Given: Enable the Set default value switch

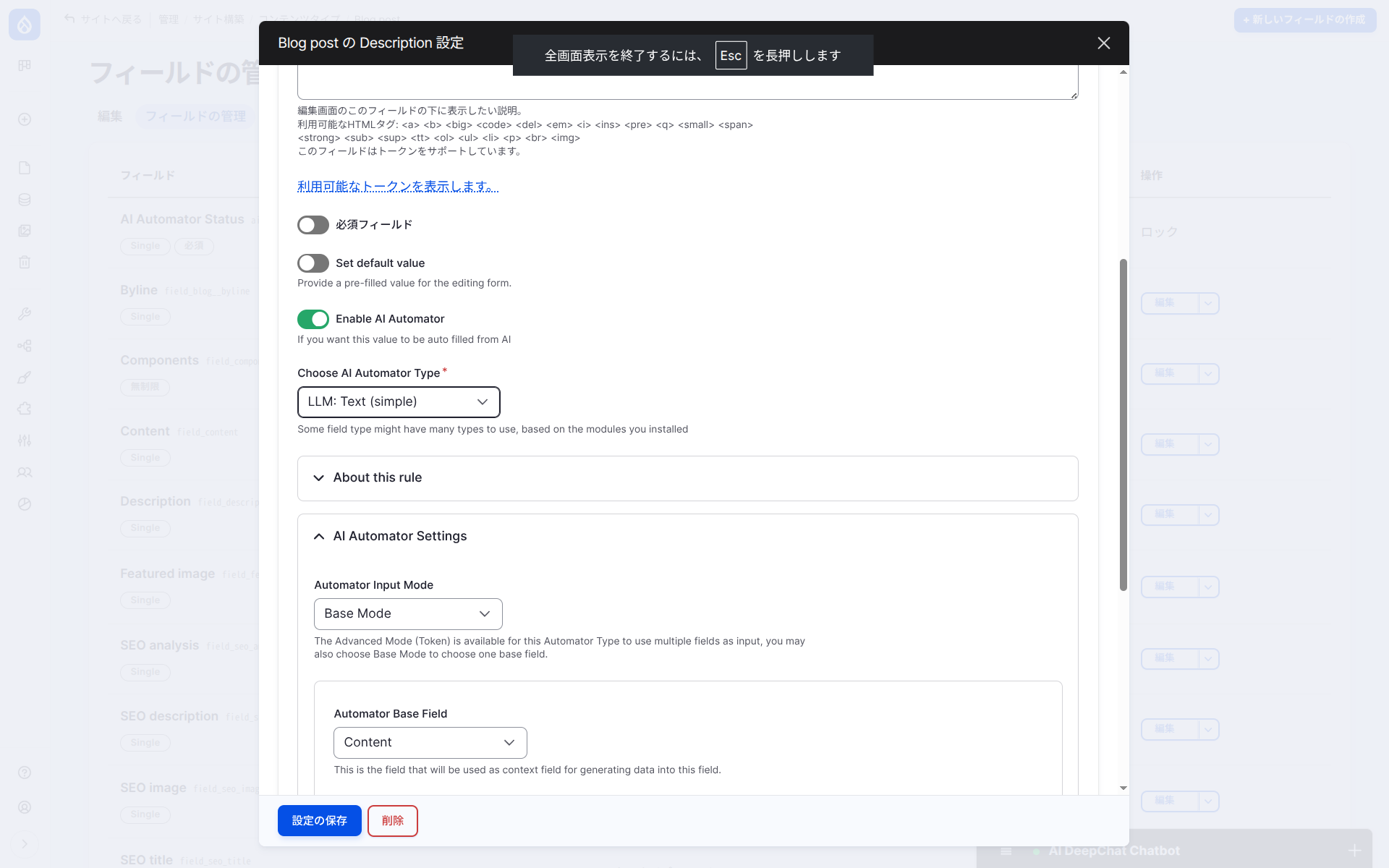Looking at the screenshot, I should 313,263.
